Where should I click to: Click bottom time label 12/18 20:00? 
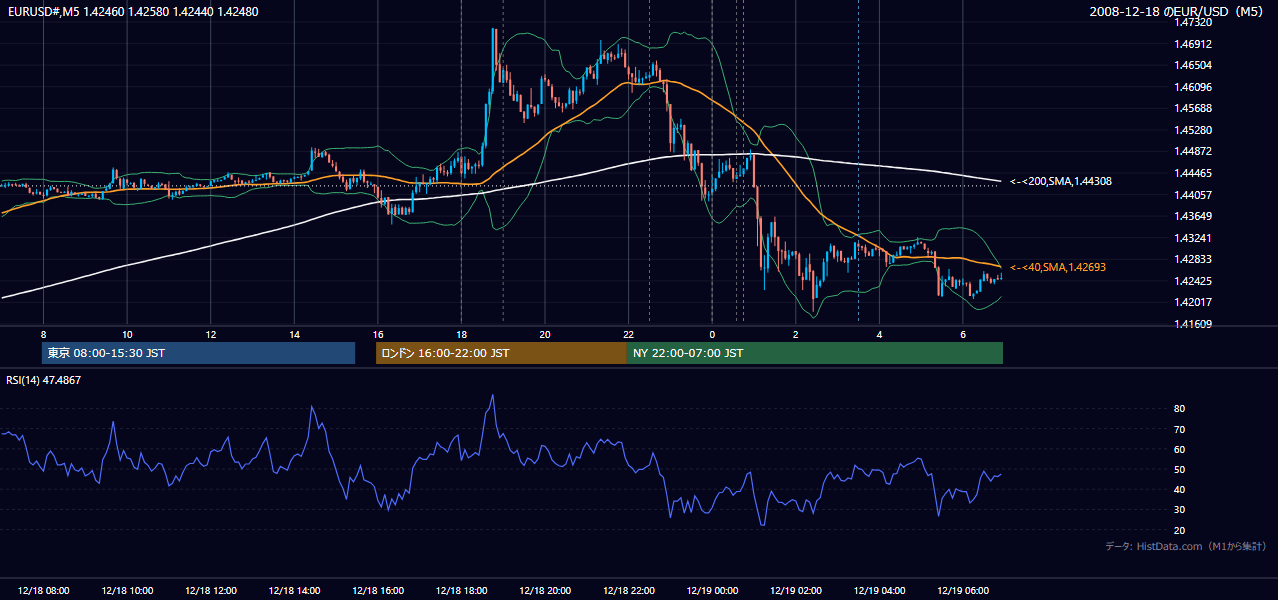coord(544,591)
